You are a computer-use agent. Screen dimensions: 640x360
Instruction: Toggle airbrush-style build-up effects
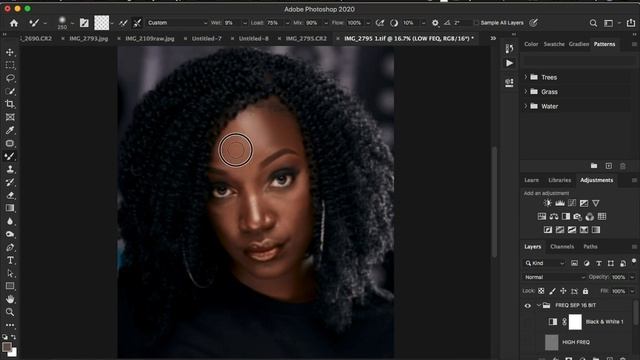pyautogui.click(x=380, y=23)
